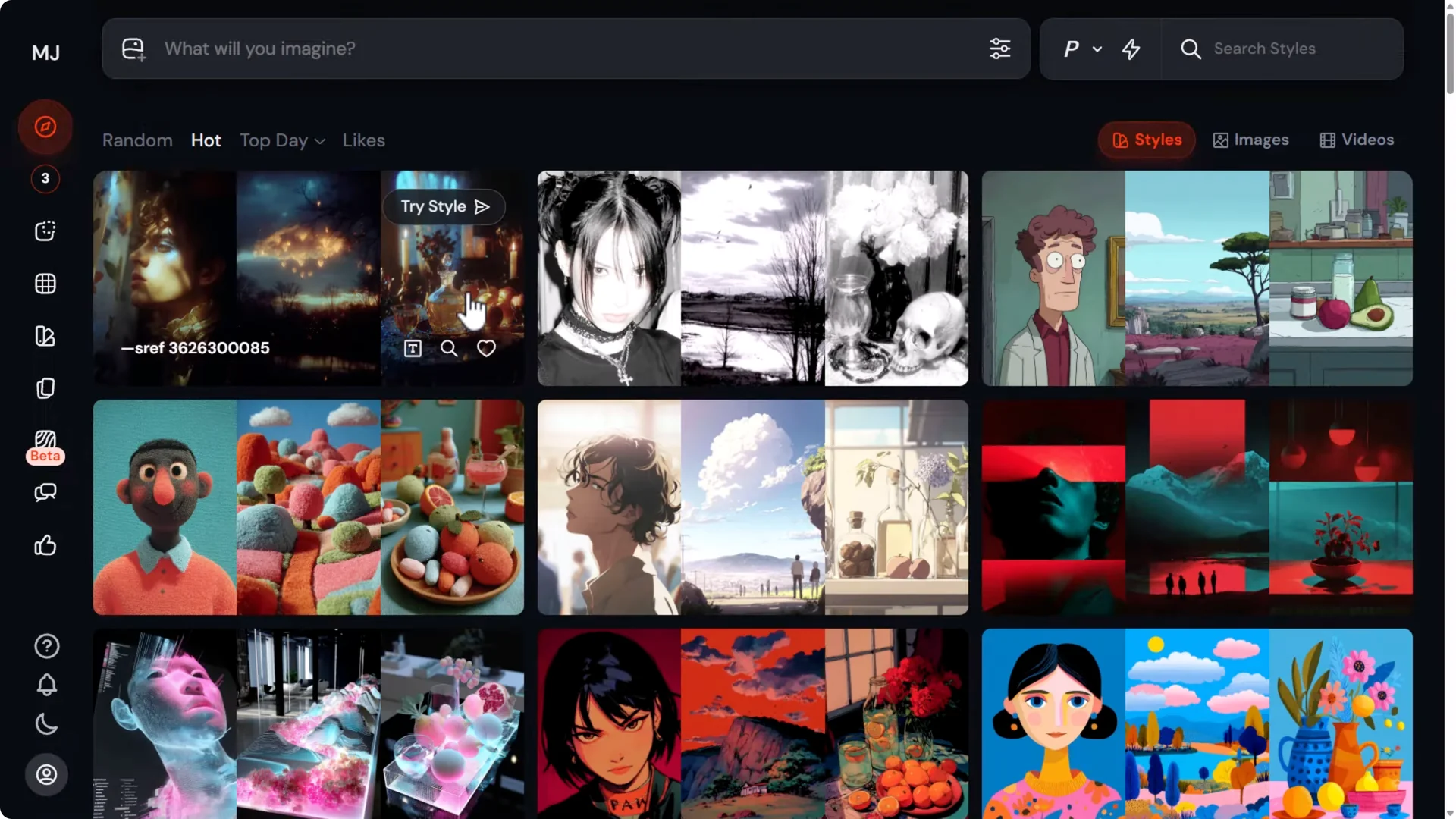The width and height of the screenshot is (1456, 819).
Task: Open the prompt settings sliders icon
Action: pyautogui.click(x=999, y=49)
